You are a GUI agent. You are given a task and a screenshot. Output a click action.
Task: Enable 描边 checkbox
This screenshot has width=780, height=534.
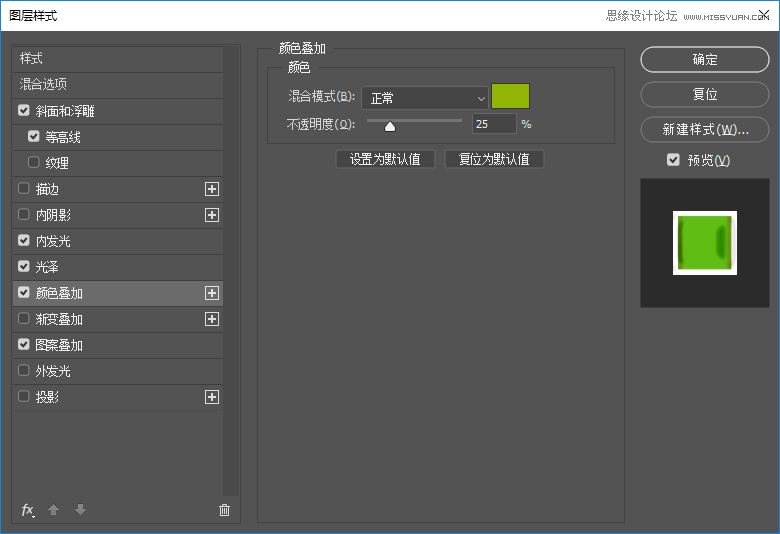24,189
